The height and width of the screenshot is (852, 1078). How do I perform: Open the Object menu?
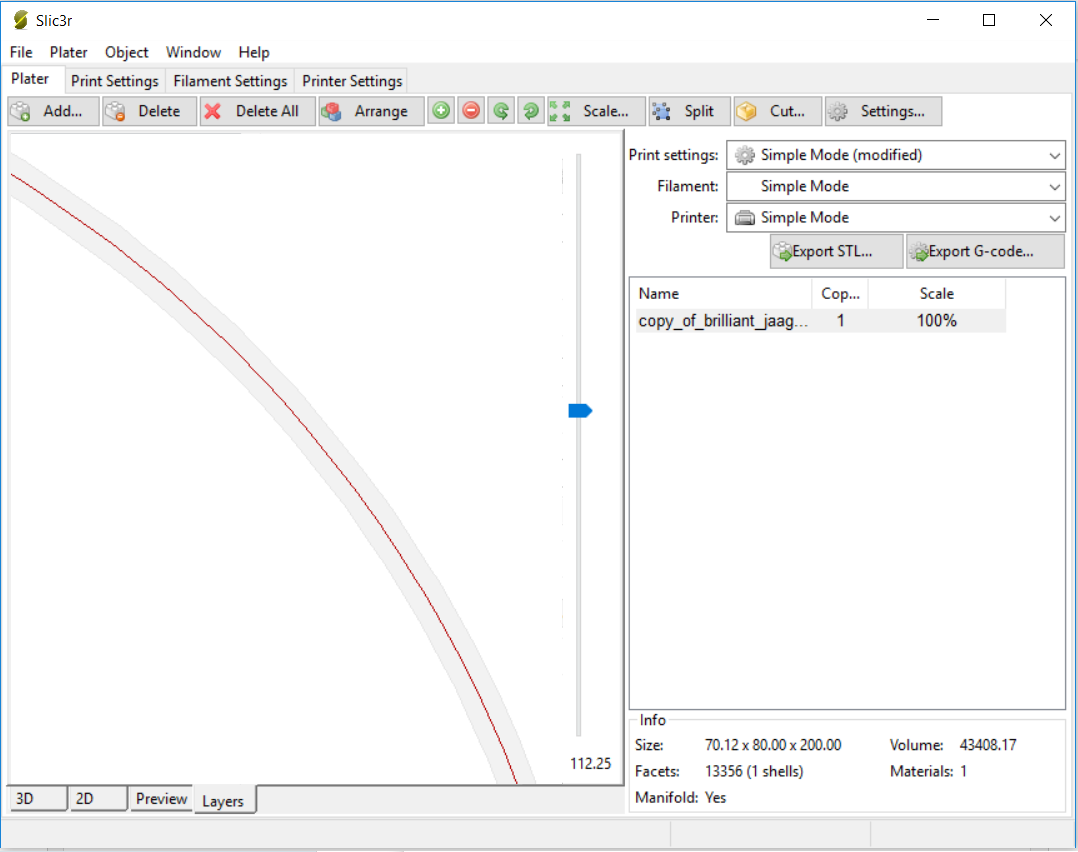pos(126,52)
